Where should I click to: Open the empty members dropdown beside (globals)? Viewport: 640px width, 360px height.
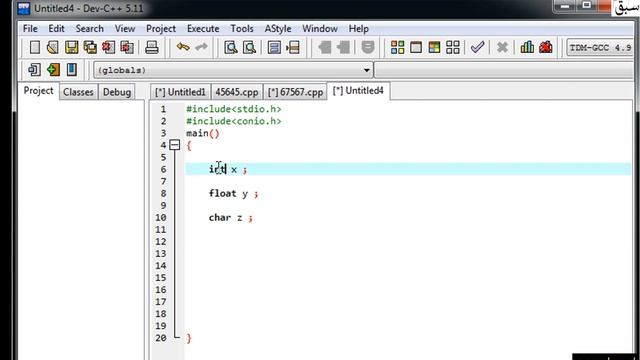pyautogui.click(x=503, y=70)
